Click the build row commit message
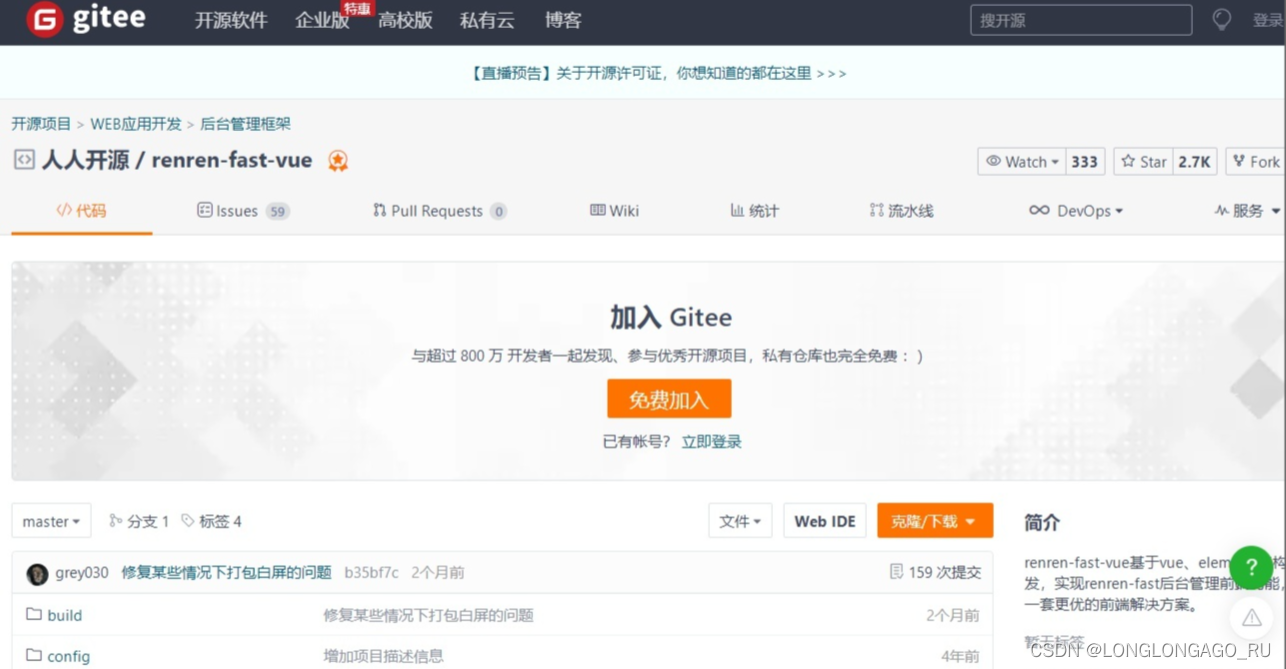1286x669 pixels. tap(428, 615)
